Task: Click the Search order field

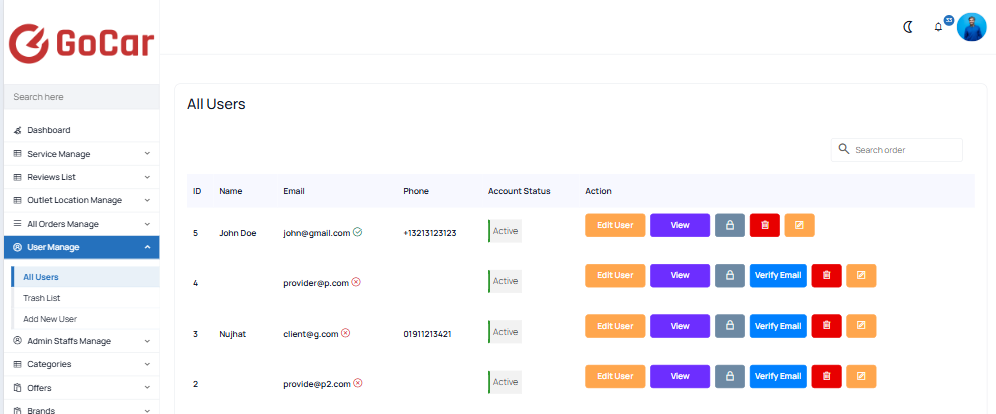Action: pos(896,150)
